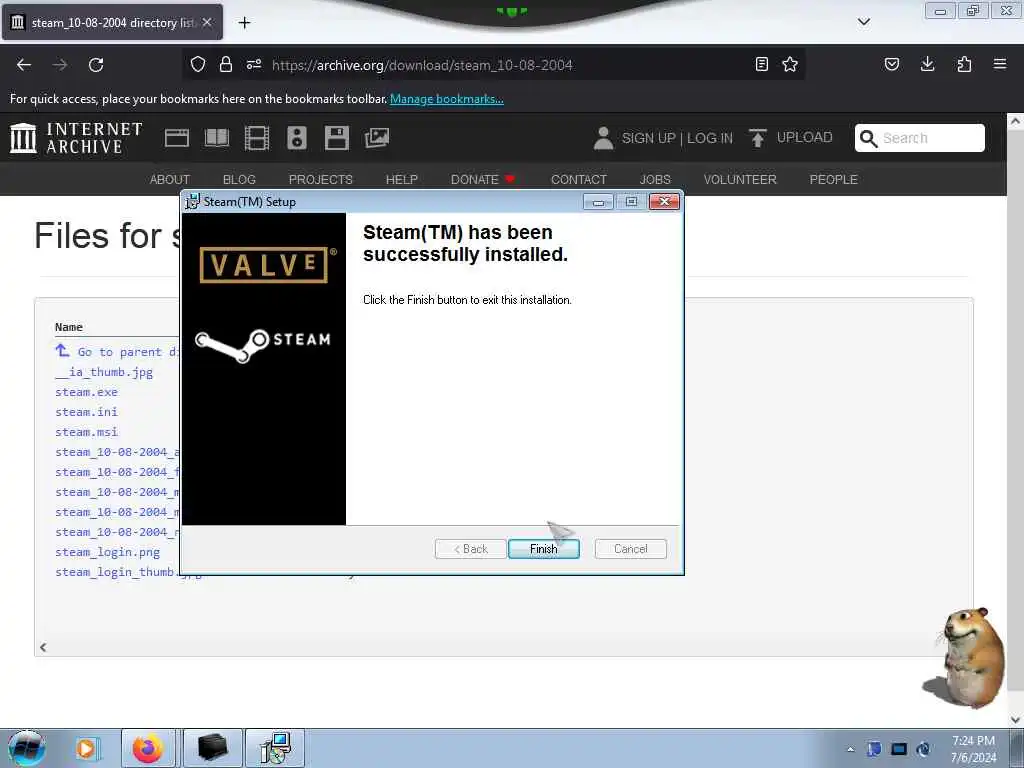Image resolution: width=1024 pixels, height=768 pixels.
Task: Select the installer setup taskbar icon
Action: pyautogui.click(x=275, y=748)
